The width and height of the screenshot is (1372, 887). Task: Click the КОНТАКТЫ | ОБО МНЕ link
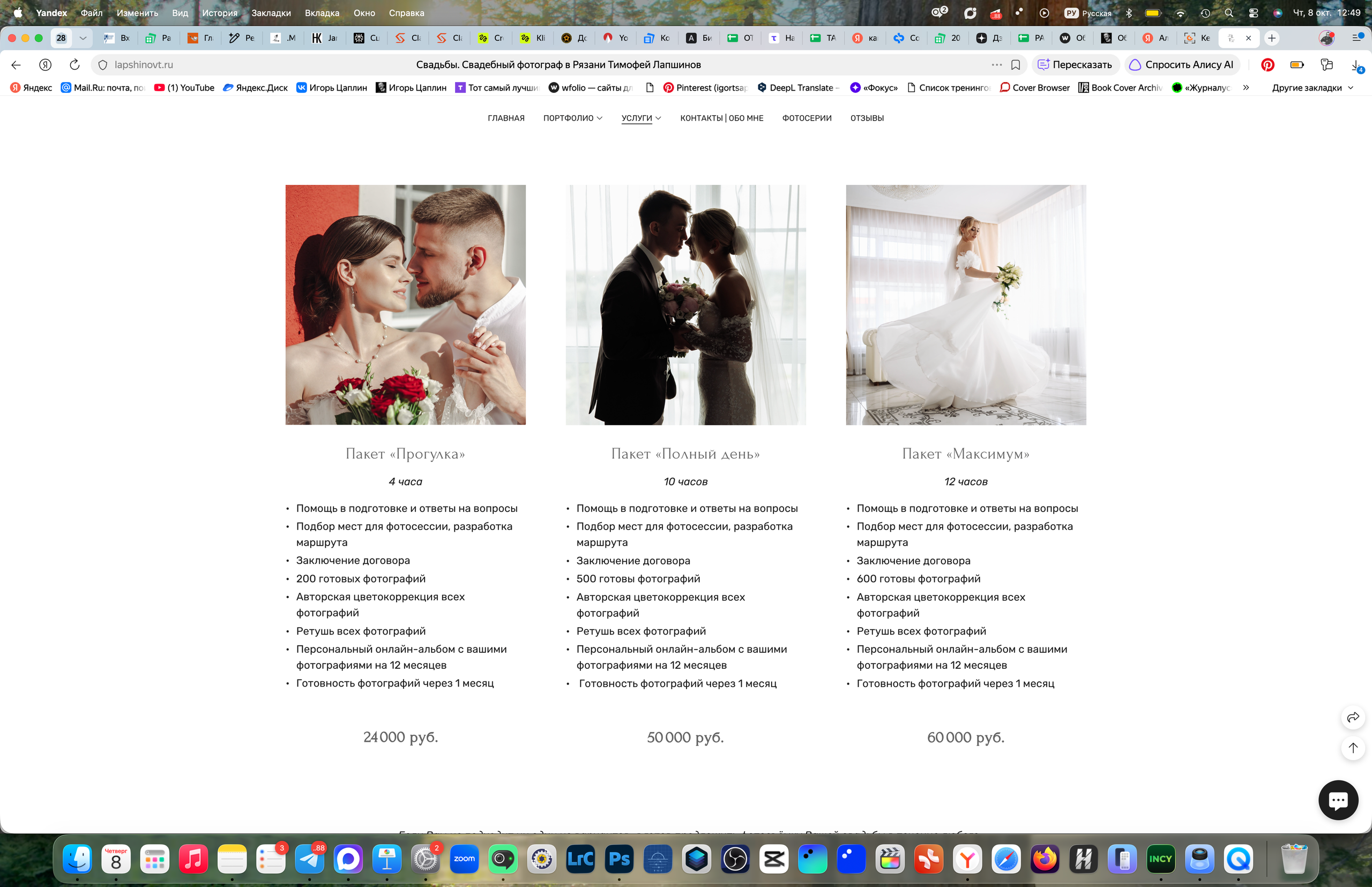(x=721, y=118)
